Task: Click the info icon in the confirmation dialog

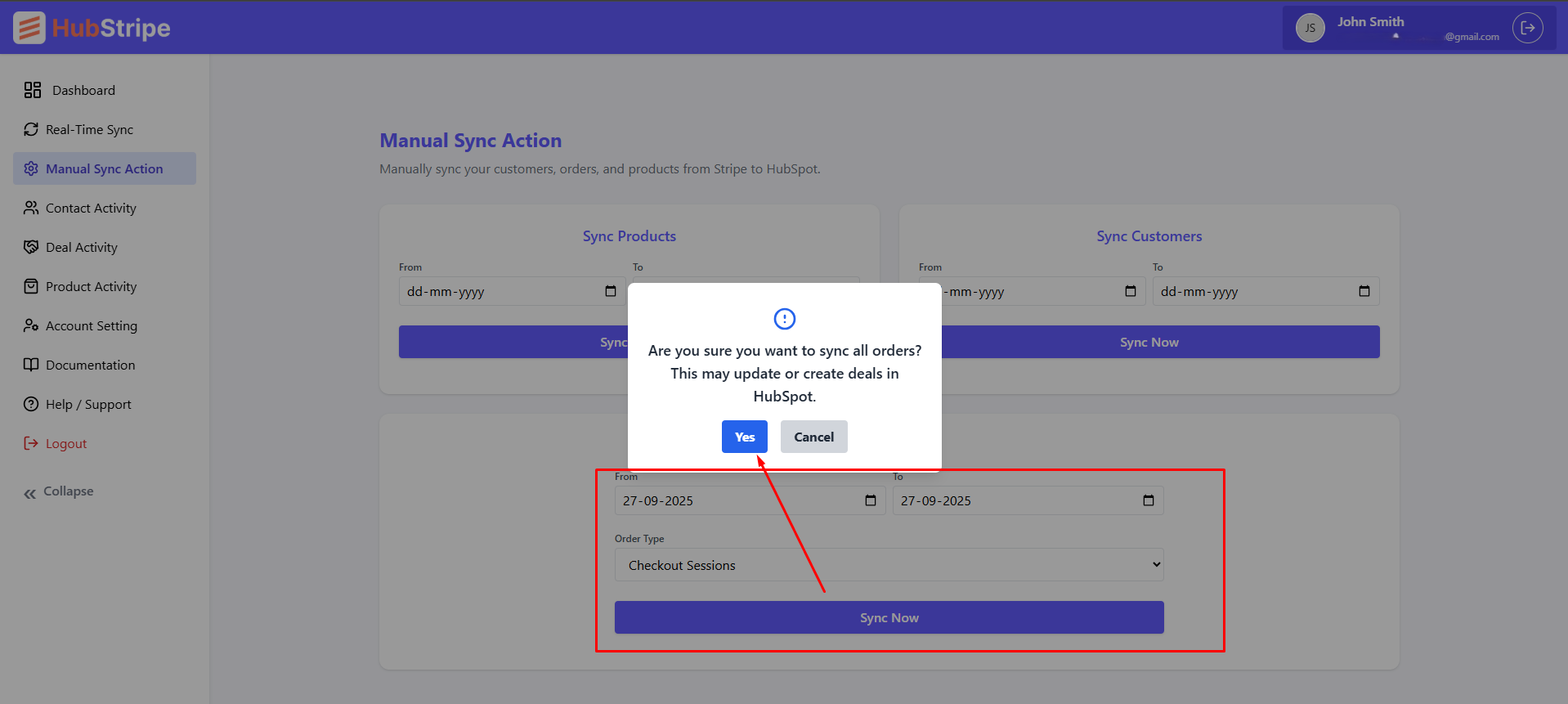Action: [x=785, y=319]
